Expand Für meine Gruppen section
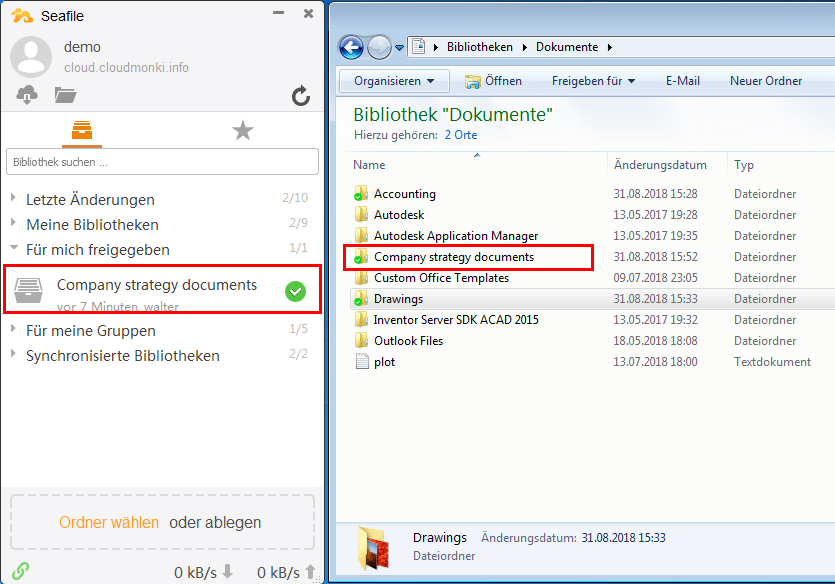The width and height of the screenshot is (835, 584). point(13,329)
